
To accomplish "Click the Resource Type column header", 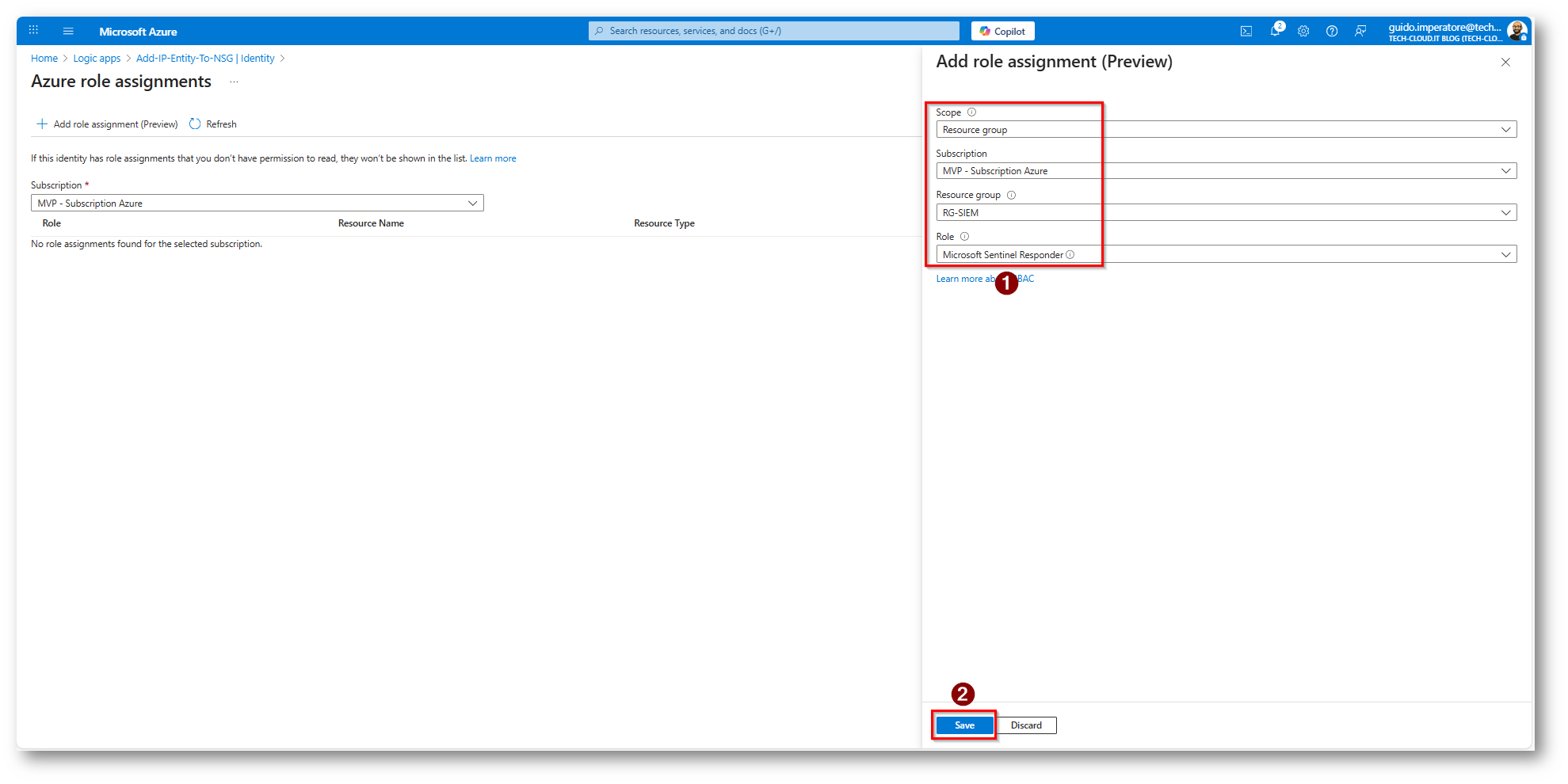I will (664, 223).
